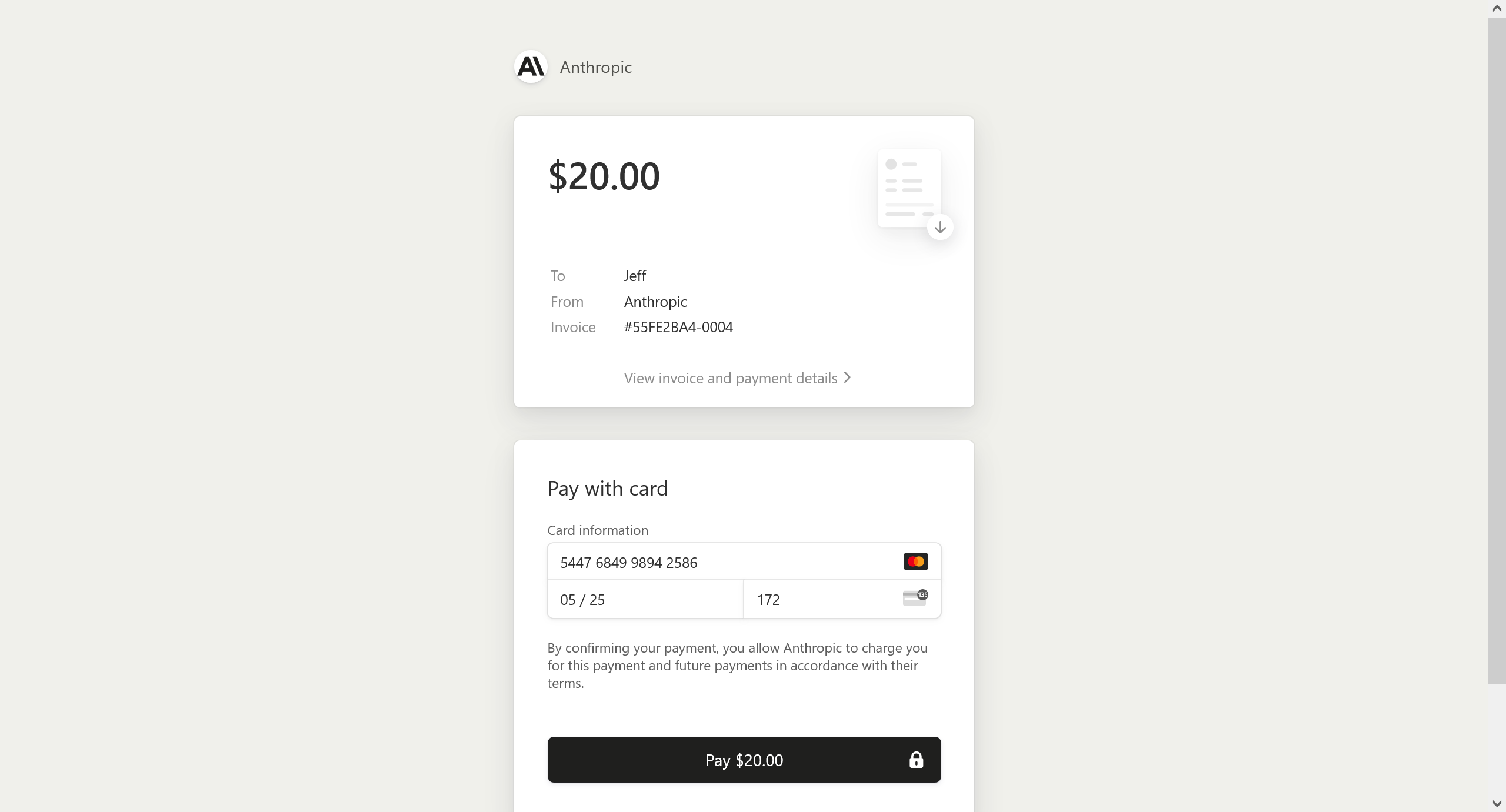Select the CVC field showing 172
Screen dimensions: 1506x812
coord(824,599)
